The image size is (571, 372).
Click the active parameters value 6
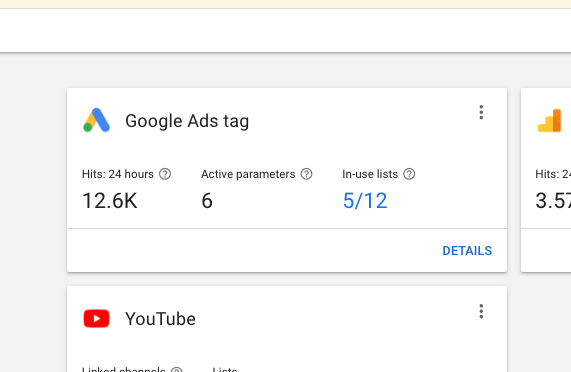207,201
